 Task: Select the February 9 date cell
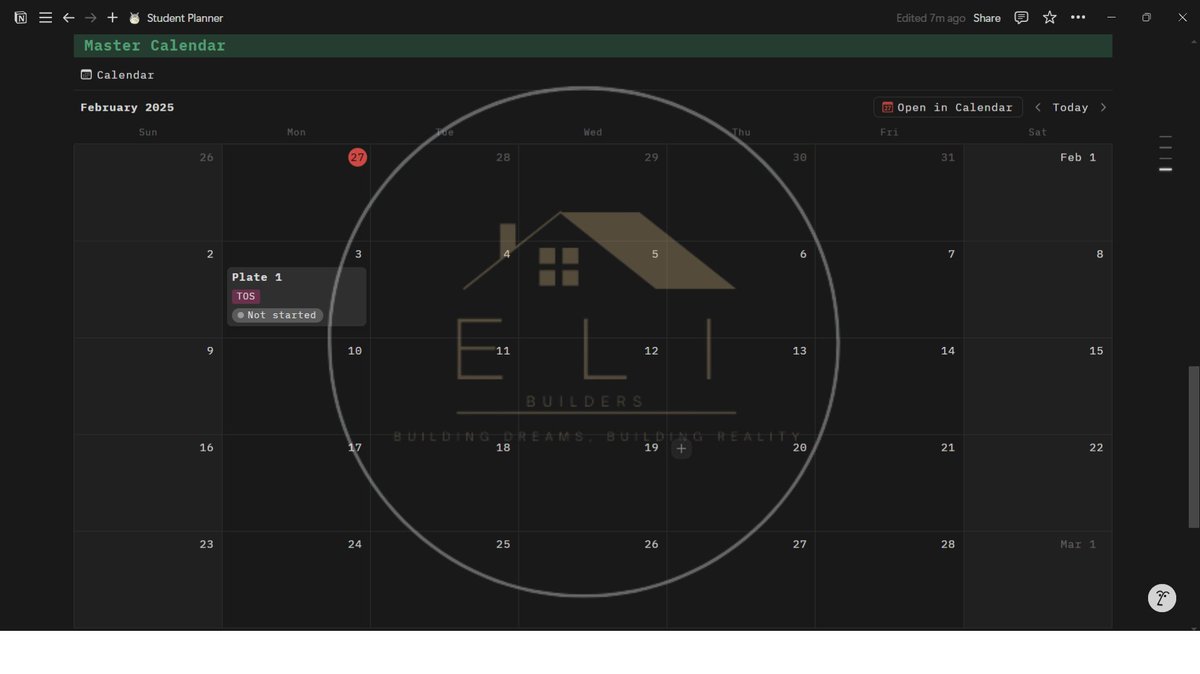pos(148,386)
